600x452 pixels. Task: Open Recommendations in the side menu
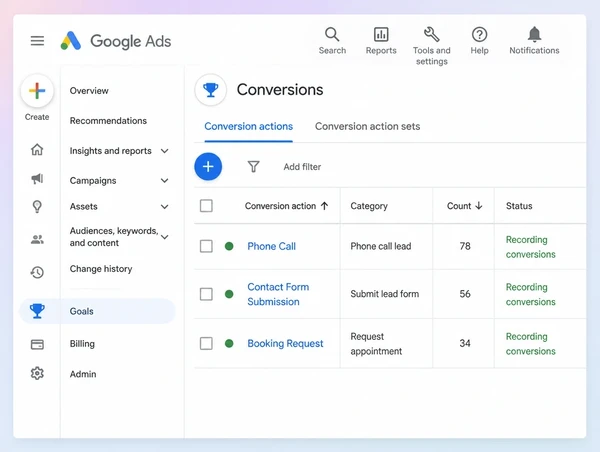click(x=108, y=121)
